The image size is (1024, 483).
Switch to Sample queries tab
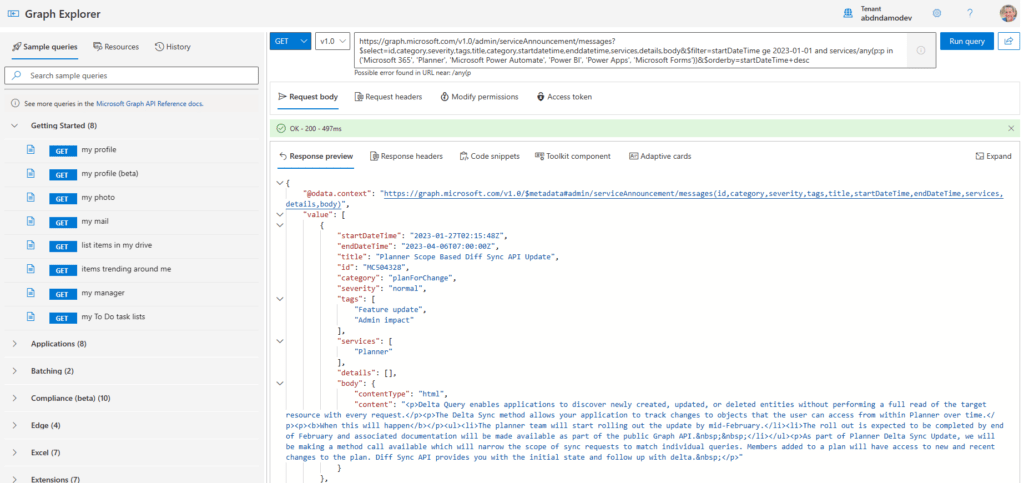(44, 47)
